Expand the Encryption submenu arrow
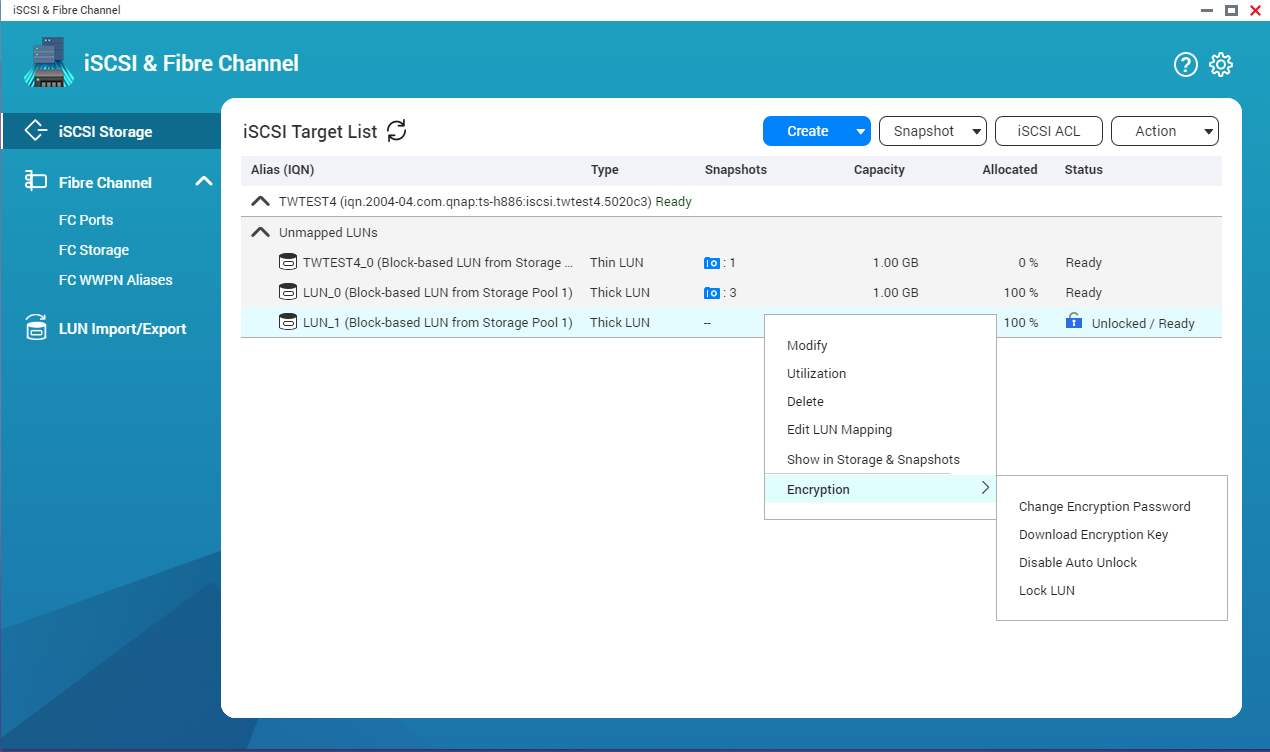Image resolution: width=1270 pixels, height=752 pixels. [x=985, y=488]
